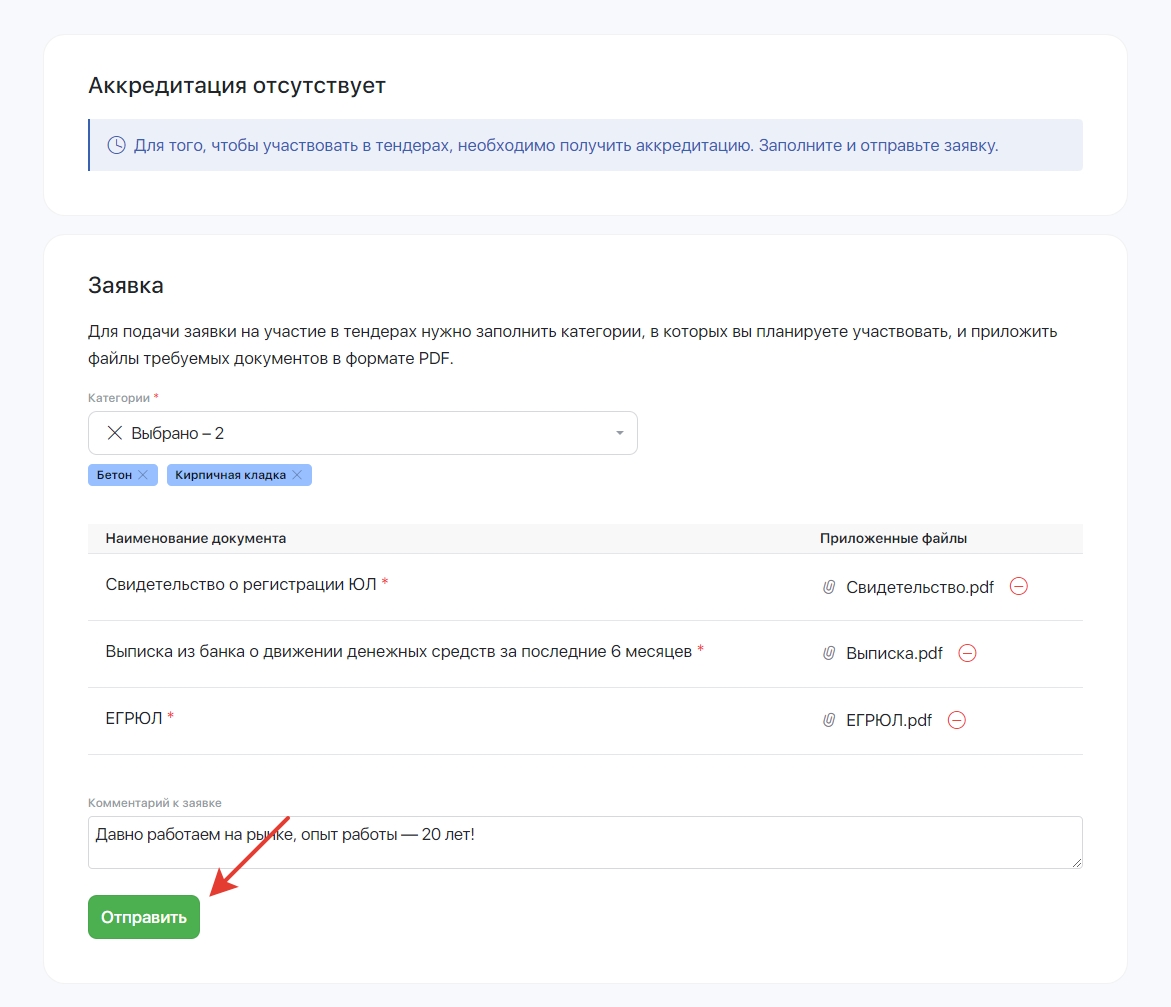Open the "Выбрано – 2" categories field

[x=362, y=433]
